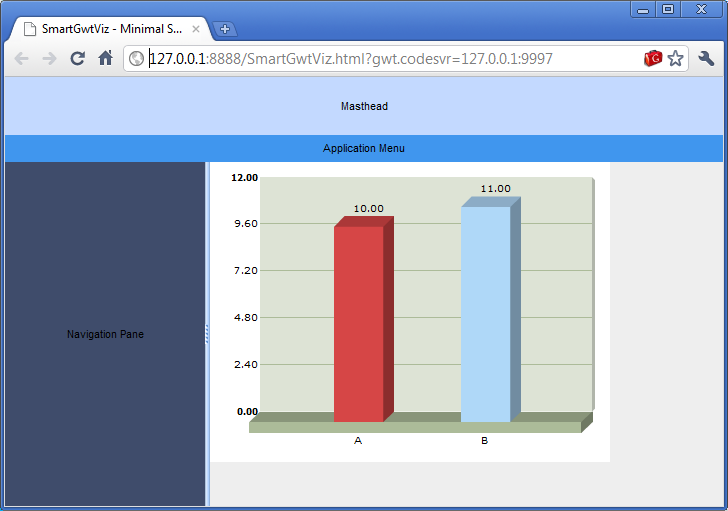Click the Masthead header area
Image resolution: width=728 pixels, height=511 pixels.
click(x=363, y=106)
